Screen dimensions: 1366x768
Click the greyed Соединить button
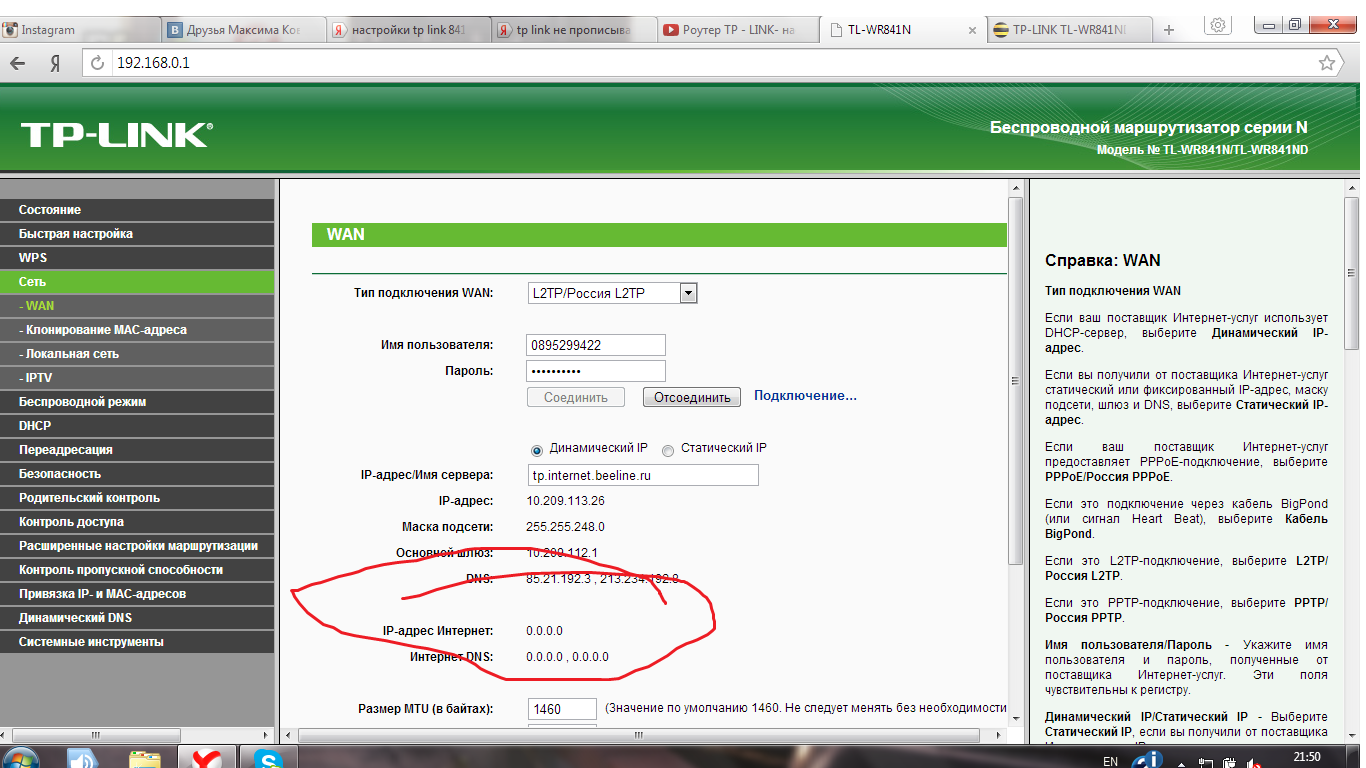[x=576, y=397]
